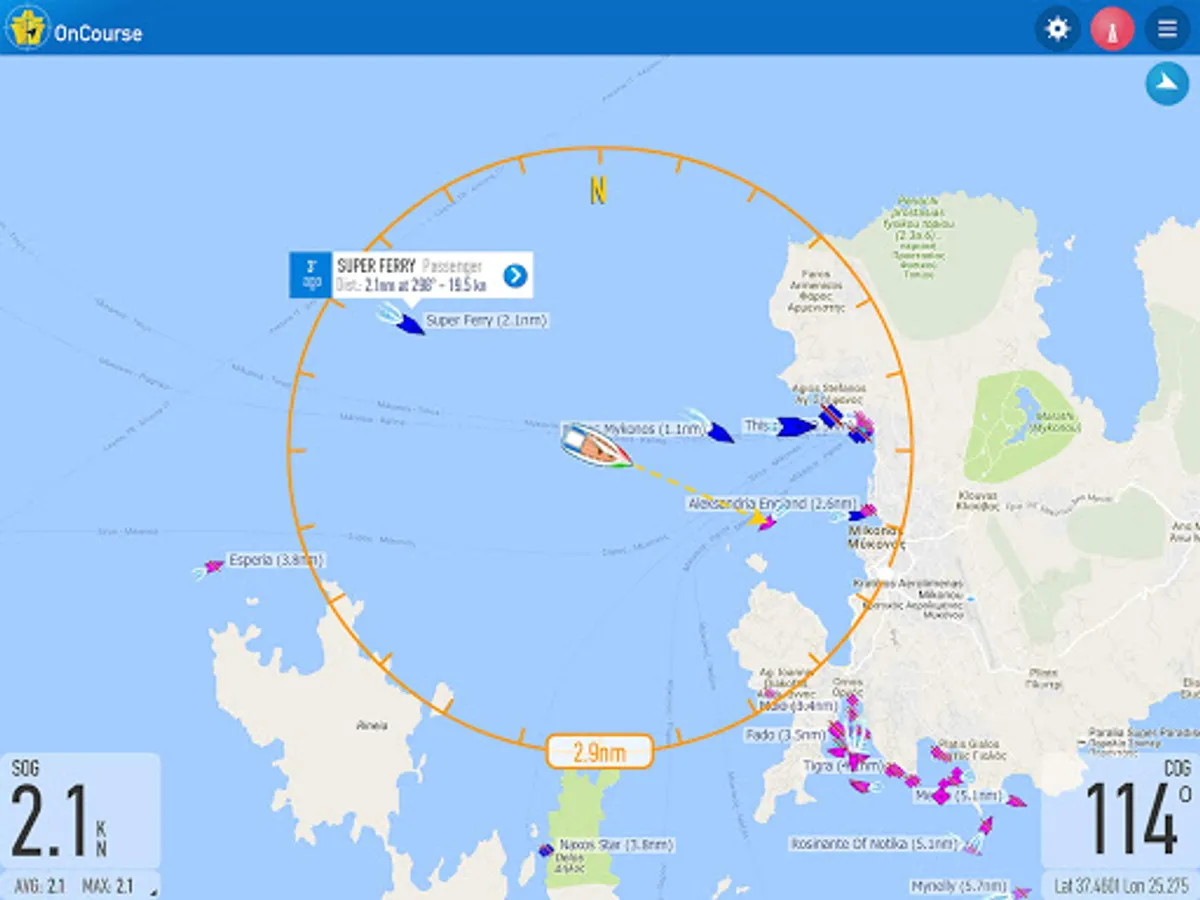
Task: Select blue vessel icon beside Mykonos (1.1nm) label
Action: tap(720, 432)
